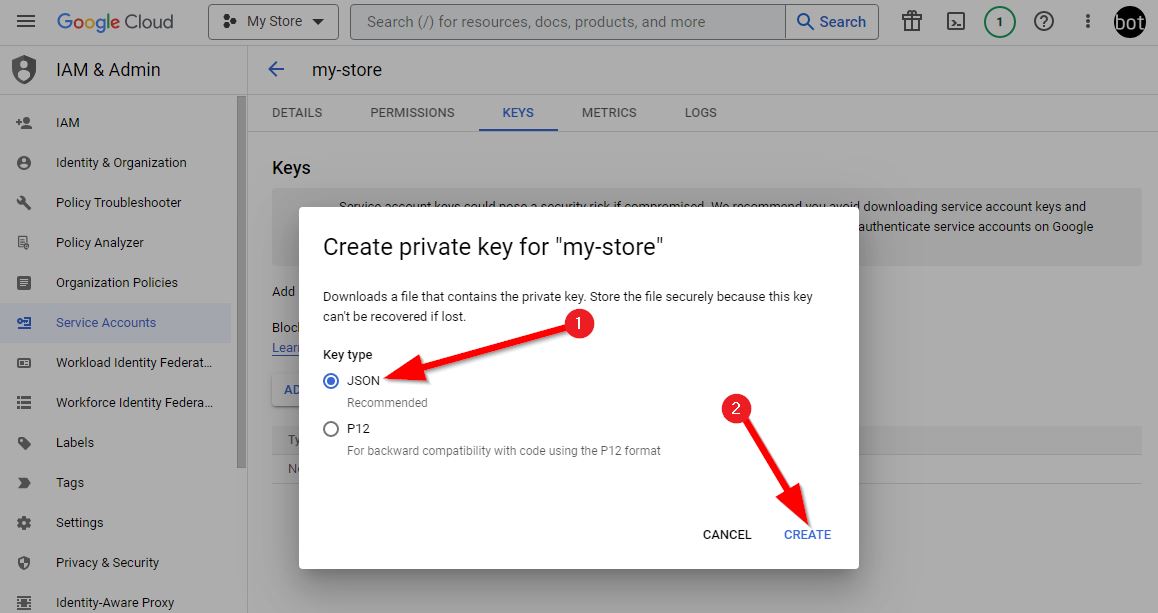This screenshot has width=1158, height=613.
Task: Click inside the resources search bar
Action: (x=560, y=21)
